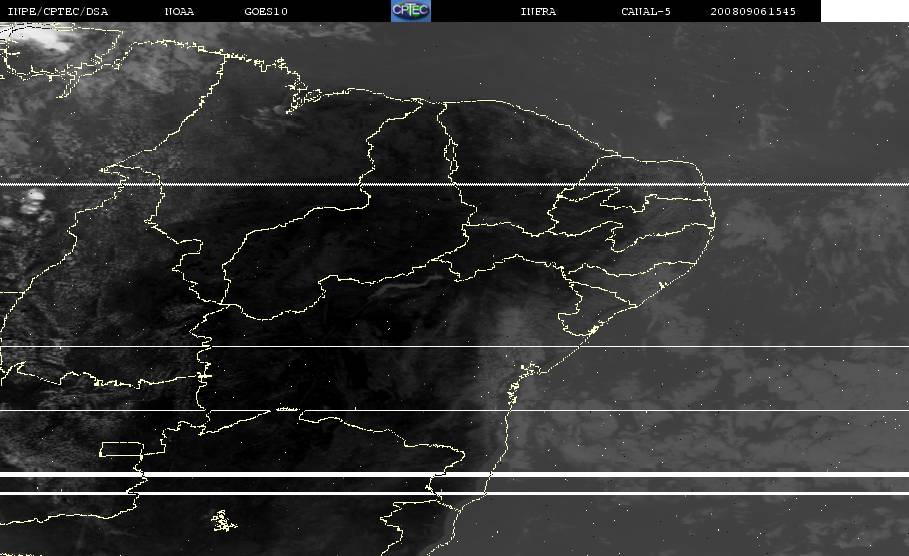Image resolution: width=909 pixels, height=556 pixels.
Task: Click the dotted yellow cluster near bottom
Action: click(223, 521)
